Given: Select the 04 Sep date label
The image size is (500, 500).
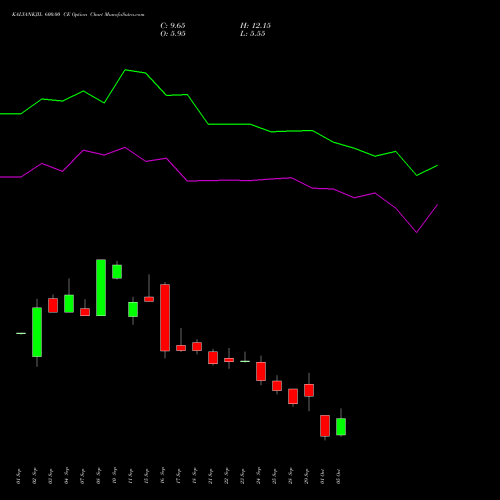Looking at the screenshot, I should point(67,476).
